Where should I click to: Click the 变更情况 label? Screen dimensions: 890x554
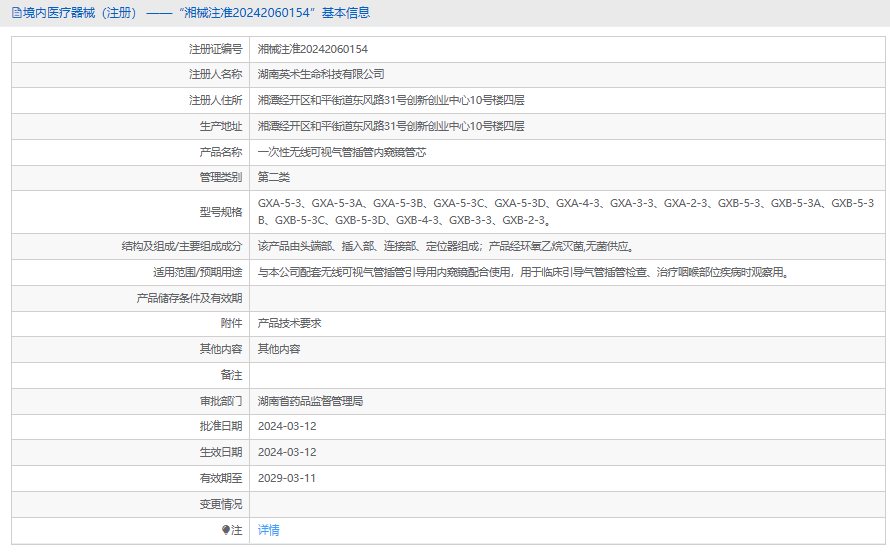tap(221, 504)
